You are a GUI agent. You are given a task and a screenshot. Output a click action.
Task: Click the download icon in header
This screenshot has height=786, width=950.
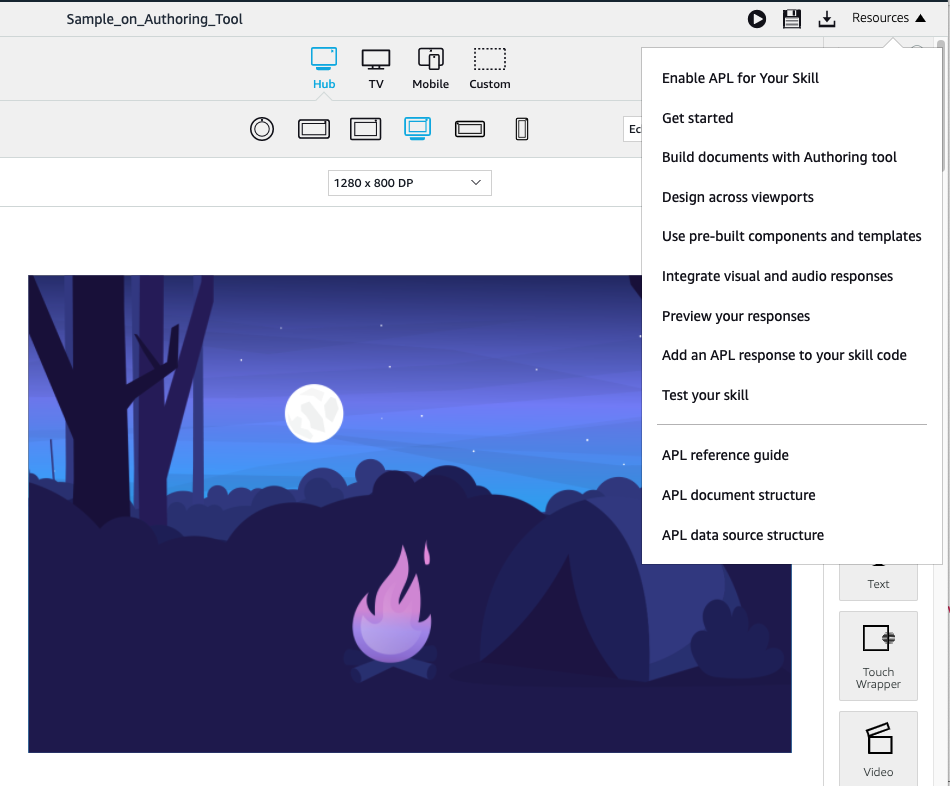pyautogui.click(x=826, y=19)
